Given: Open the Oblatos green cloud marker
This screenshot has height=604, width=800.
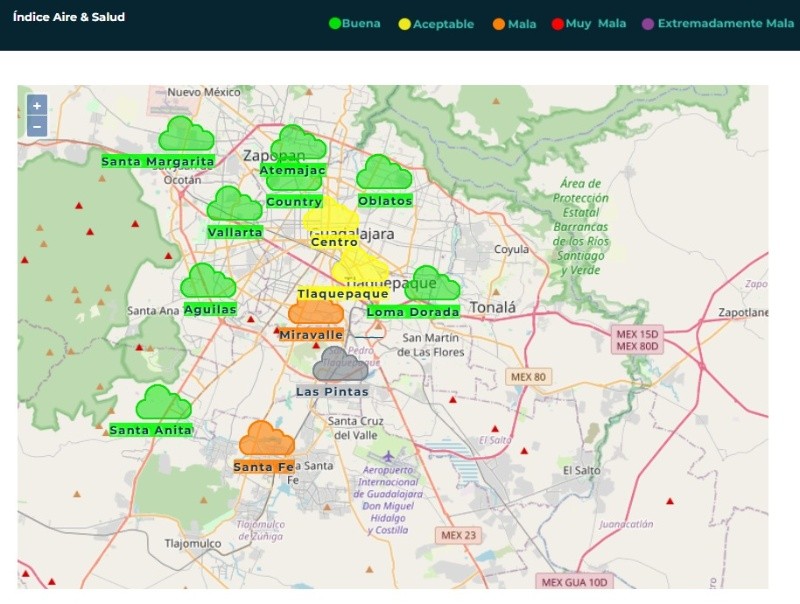Looking at the screenshot, I should [384, 173].
